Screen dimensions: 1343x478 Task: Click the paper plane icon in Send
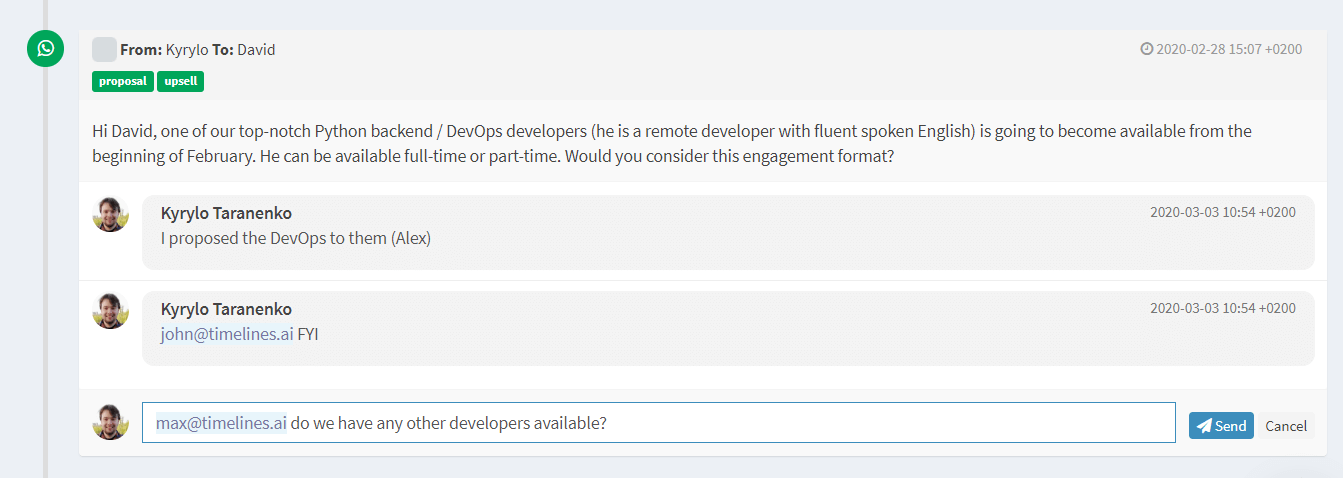pyautogui.click(x=1204, y=425)
